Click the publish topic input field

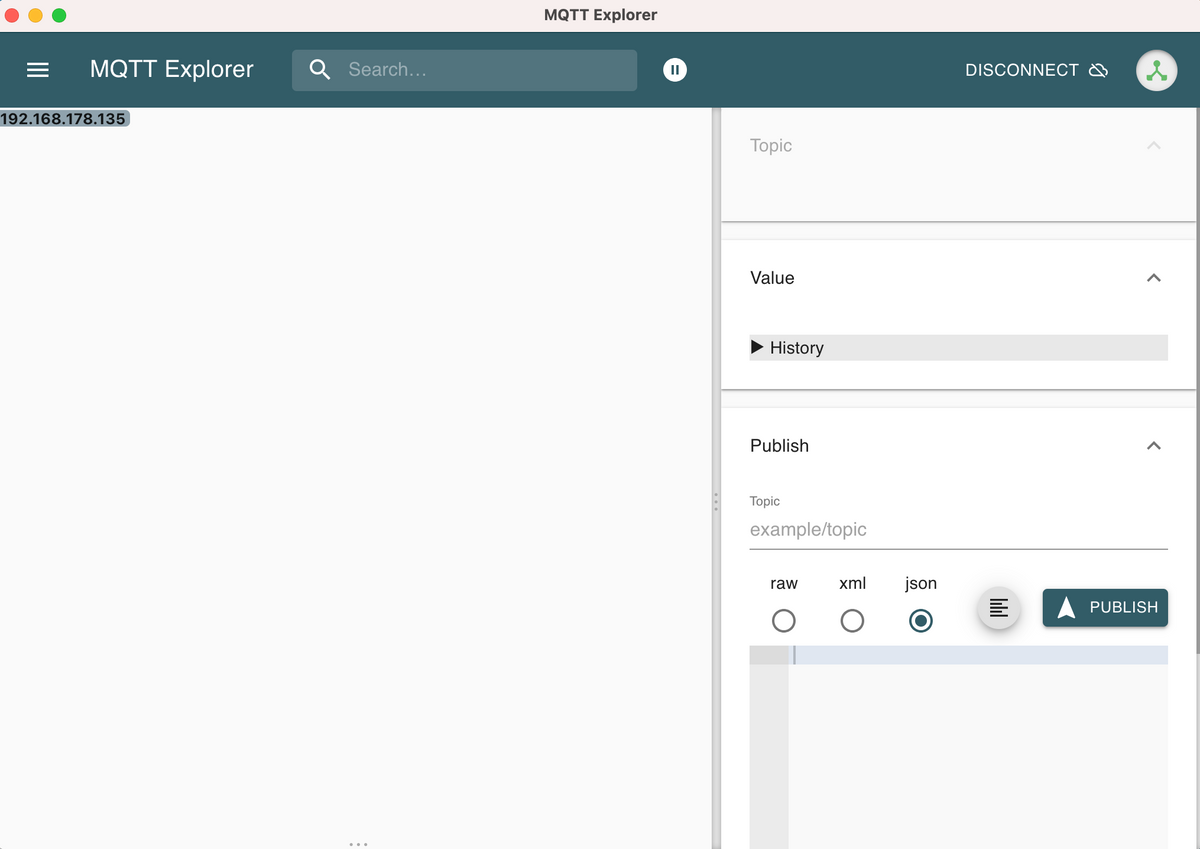[959, 530]
